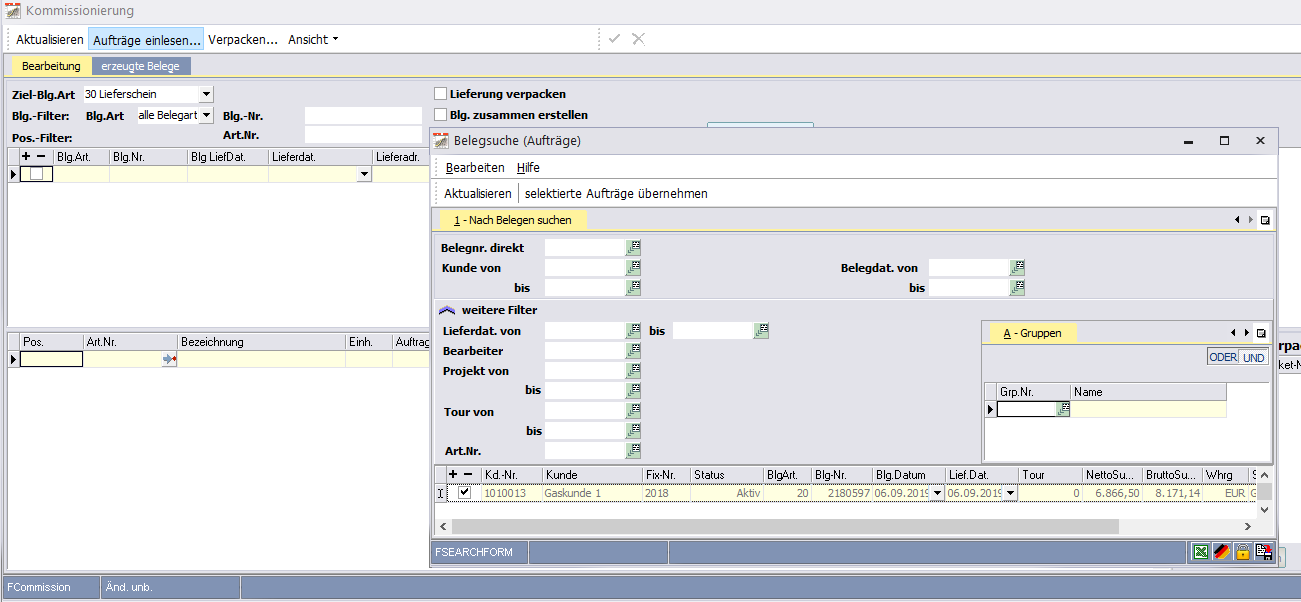This screenshot has width=1301, height=602.
Task: Click the padlock icon in status bar
Action: (x=1243, y=552)
